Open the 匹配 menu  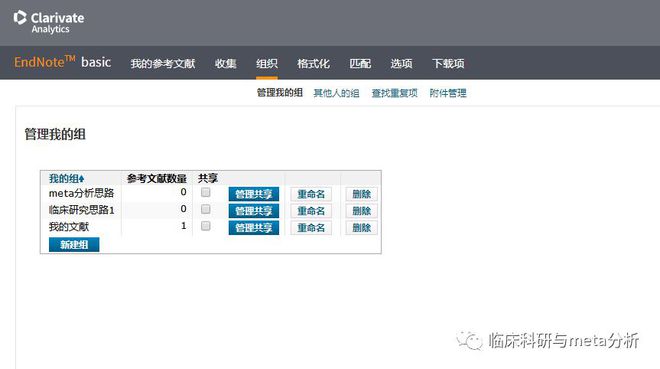click(360, 64)
